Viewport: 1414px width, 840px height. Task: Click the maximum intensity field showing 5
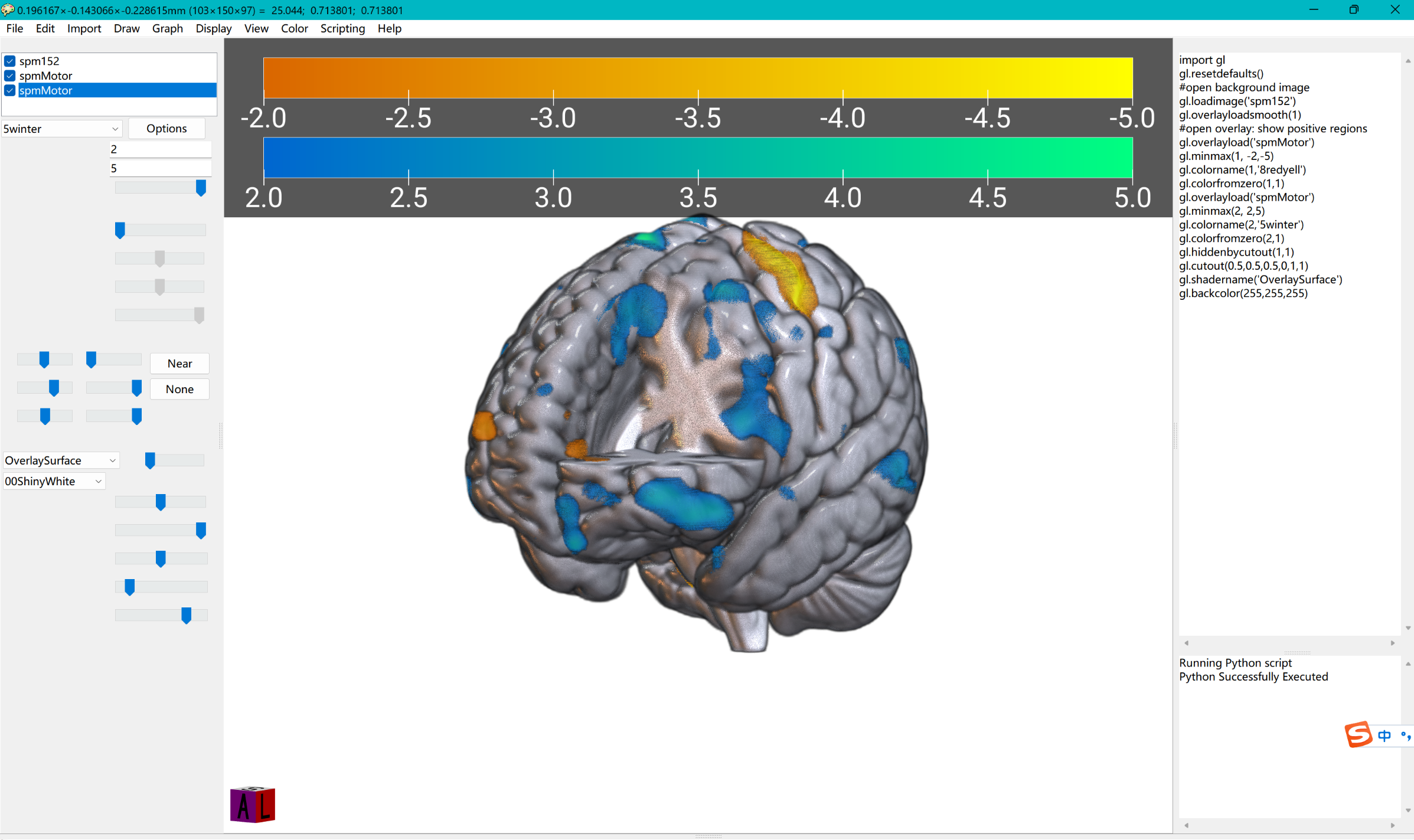point(160,168)
